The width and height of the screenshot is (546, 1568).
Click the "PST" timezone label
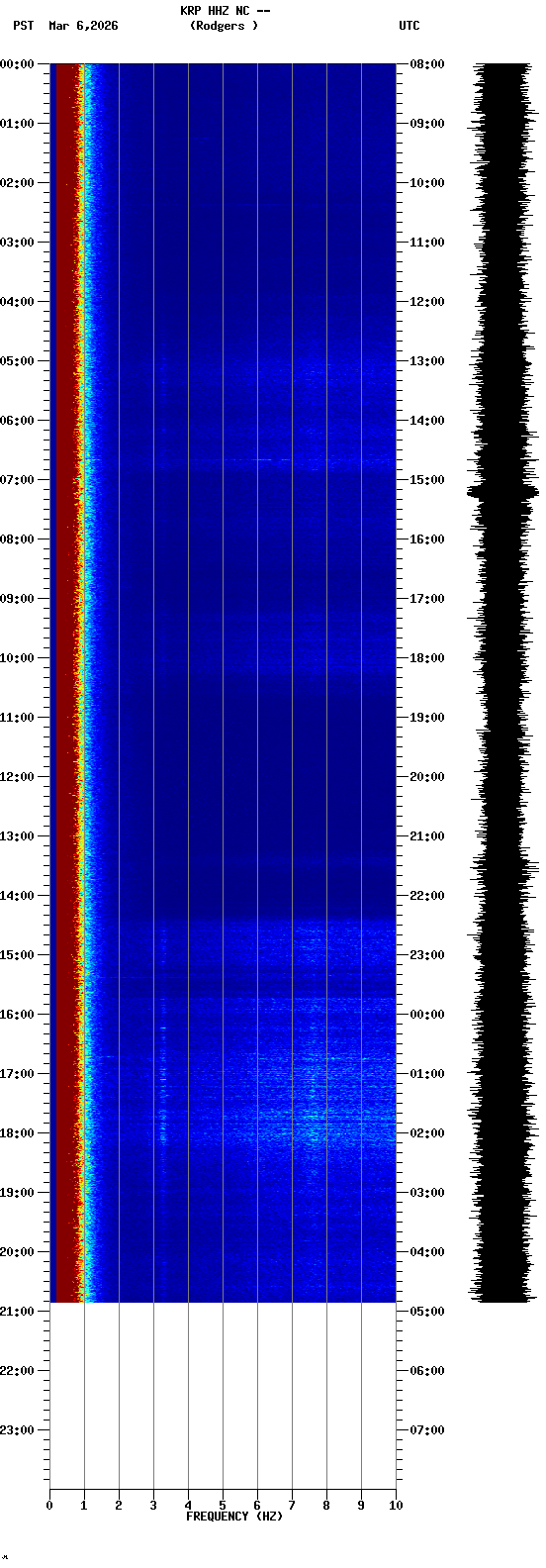[x=24, y=26]
